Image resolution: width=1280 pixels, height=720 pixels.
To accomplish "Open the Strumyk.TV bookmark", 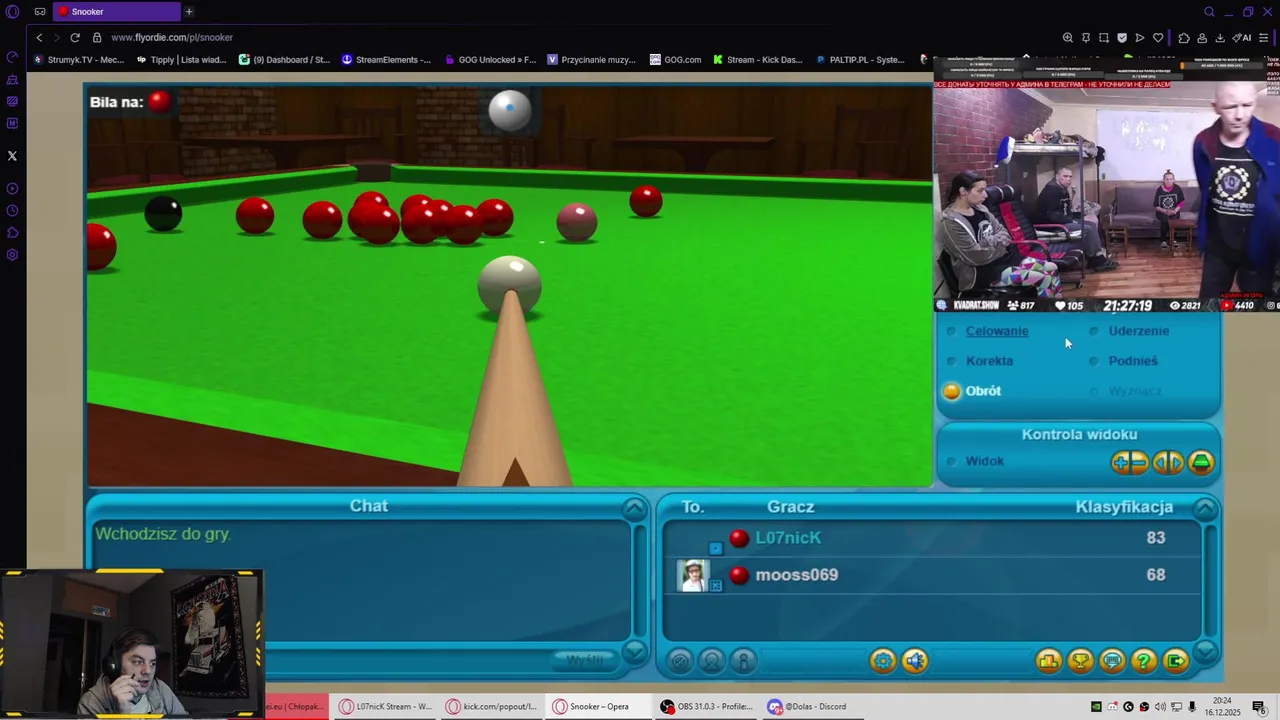I will pos(79,60).
